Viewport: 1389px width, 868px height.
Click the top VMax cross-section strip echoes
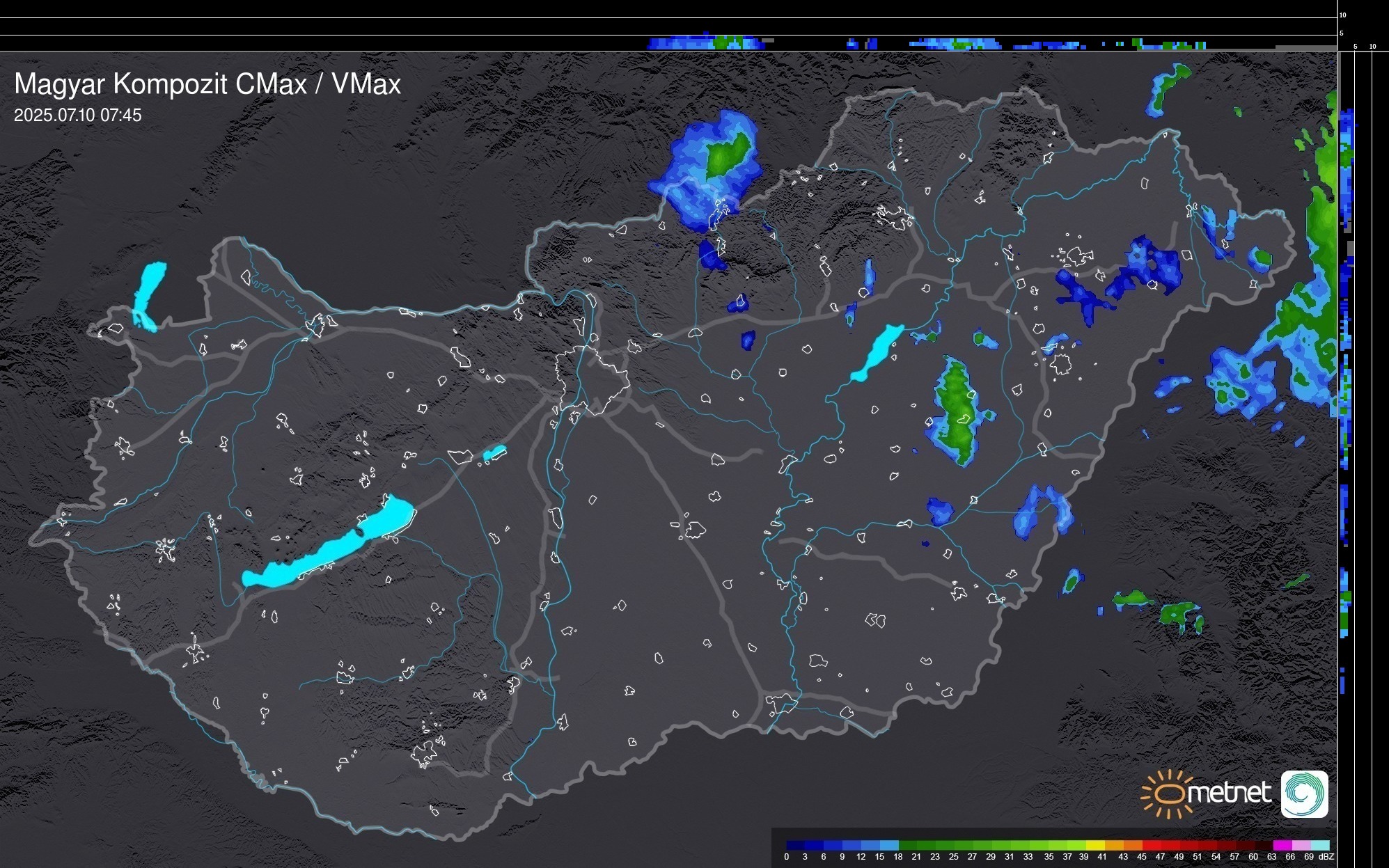[x=707, y=43]
